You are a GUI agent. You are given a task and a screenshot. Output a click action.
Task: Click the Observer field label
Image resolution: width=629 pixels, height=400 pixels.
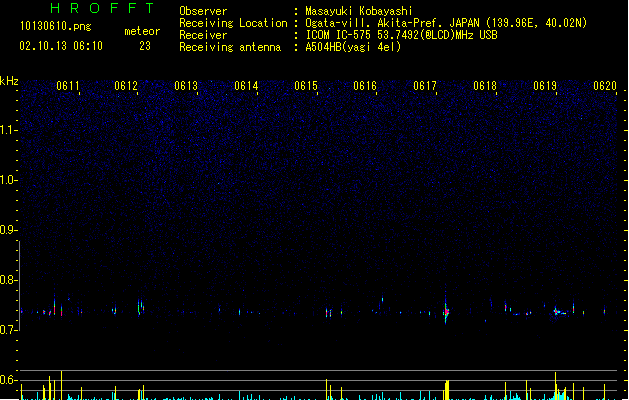[203, 11]
